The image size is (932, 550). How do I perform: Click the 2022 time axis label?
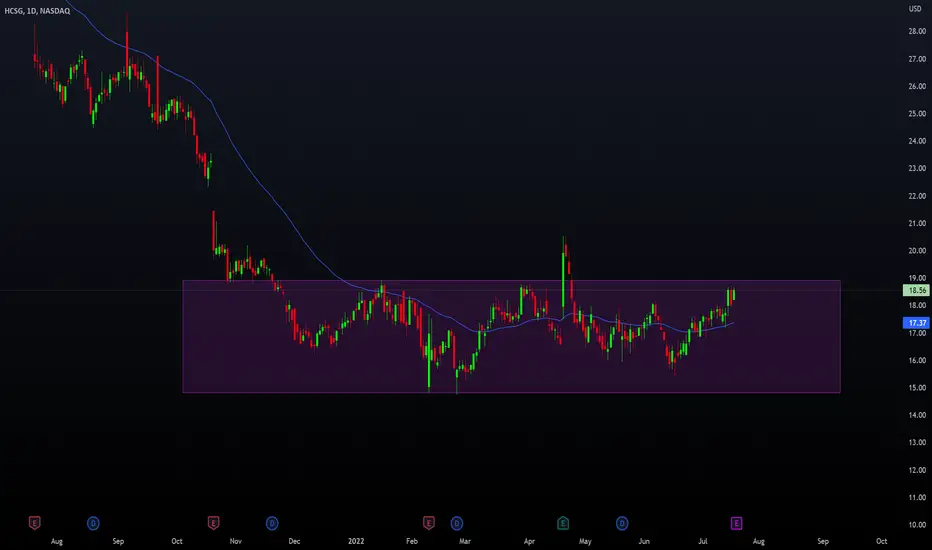coord(356,541)
